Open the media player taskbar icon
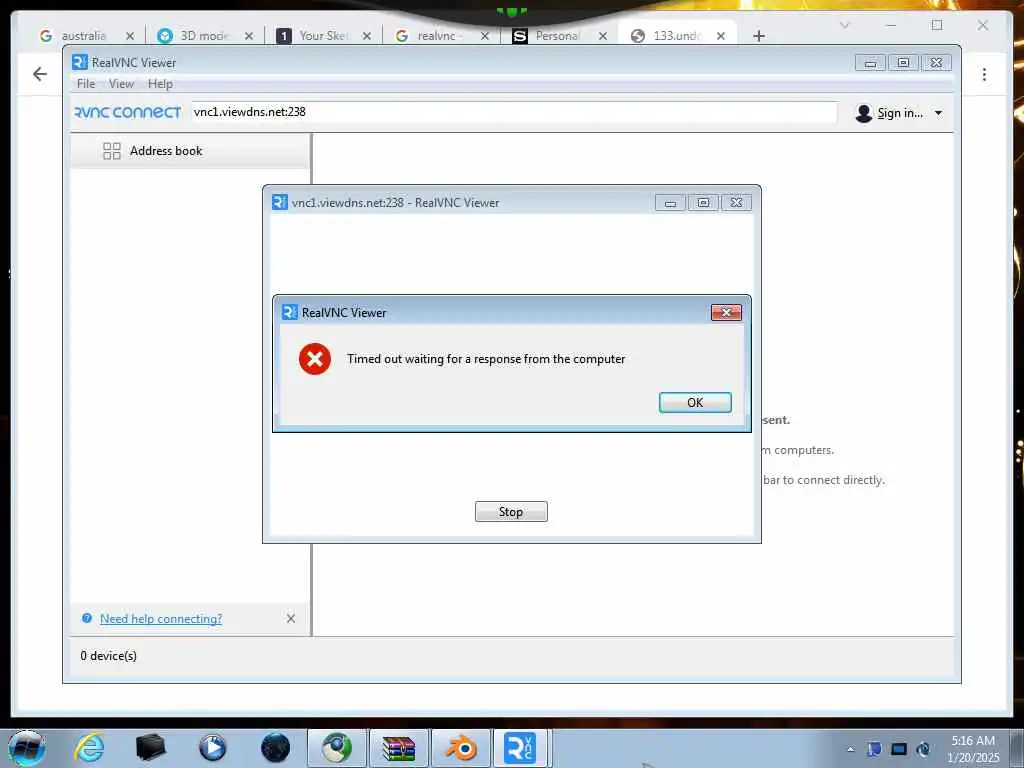This screenshot has height=768, width=1024. coord(212,748)
